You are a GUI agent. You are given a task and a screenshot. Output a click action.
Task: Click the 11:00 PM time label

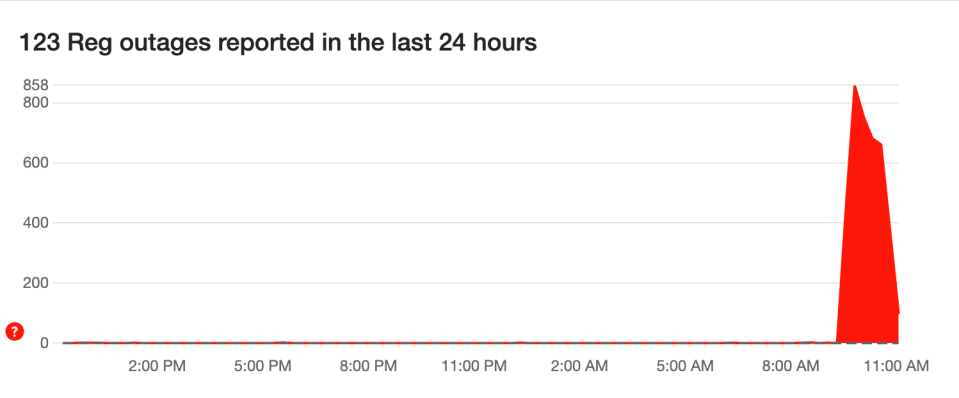474,366
